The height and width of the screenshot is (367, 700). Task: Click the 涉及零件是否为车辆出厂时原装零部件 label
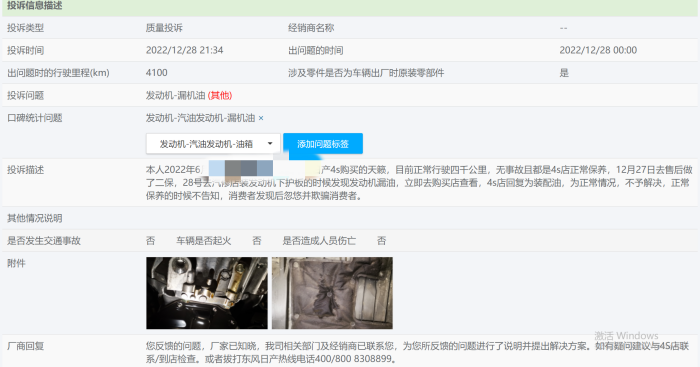366,73
